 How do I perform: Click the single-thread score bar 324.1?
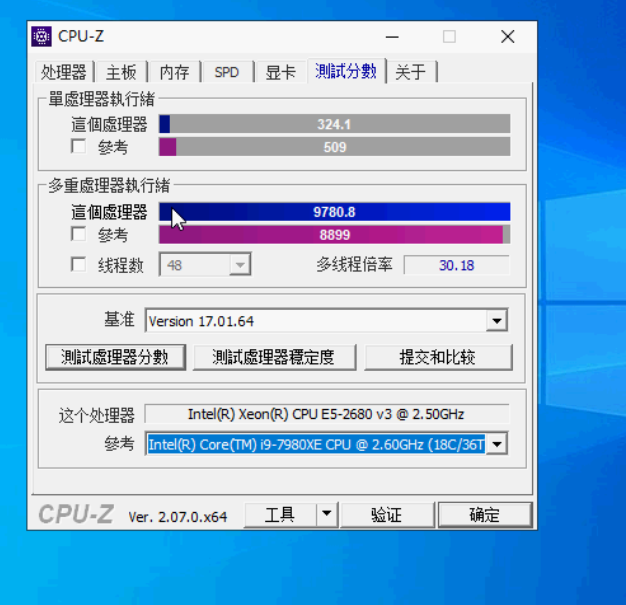[x=335, y=124]
